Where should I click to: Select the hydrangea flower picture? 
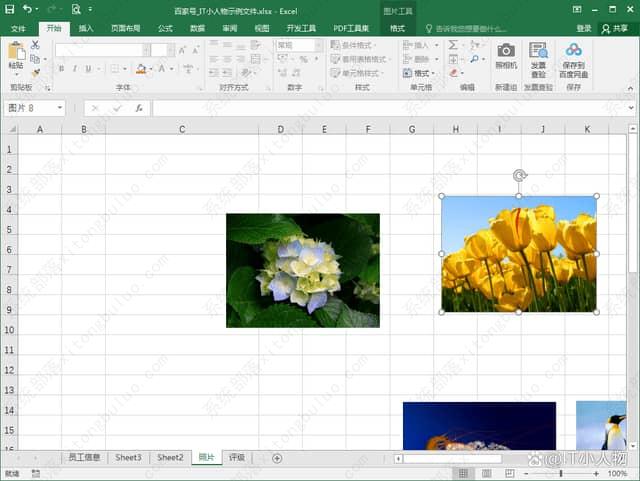click(x=302, y=270)
